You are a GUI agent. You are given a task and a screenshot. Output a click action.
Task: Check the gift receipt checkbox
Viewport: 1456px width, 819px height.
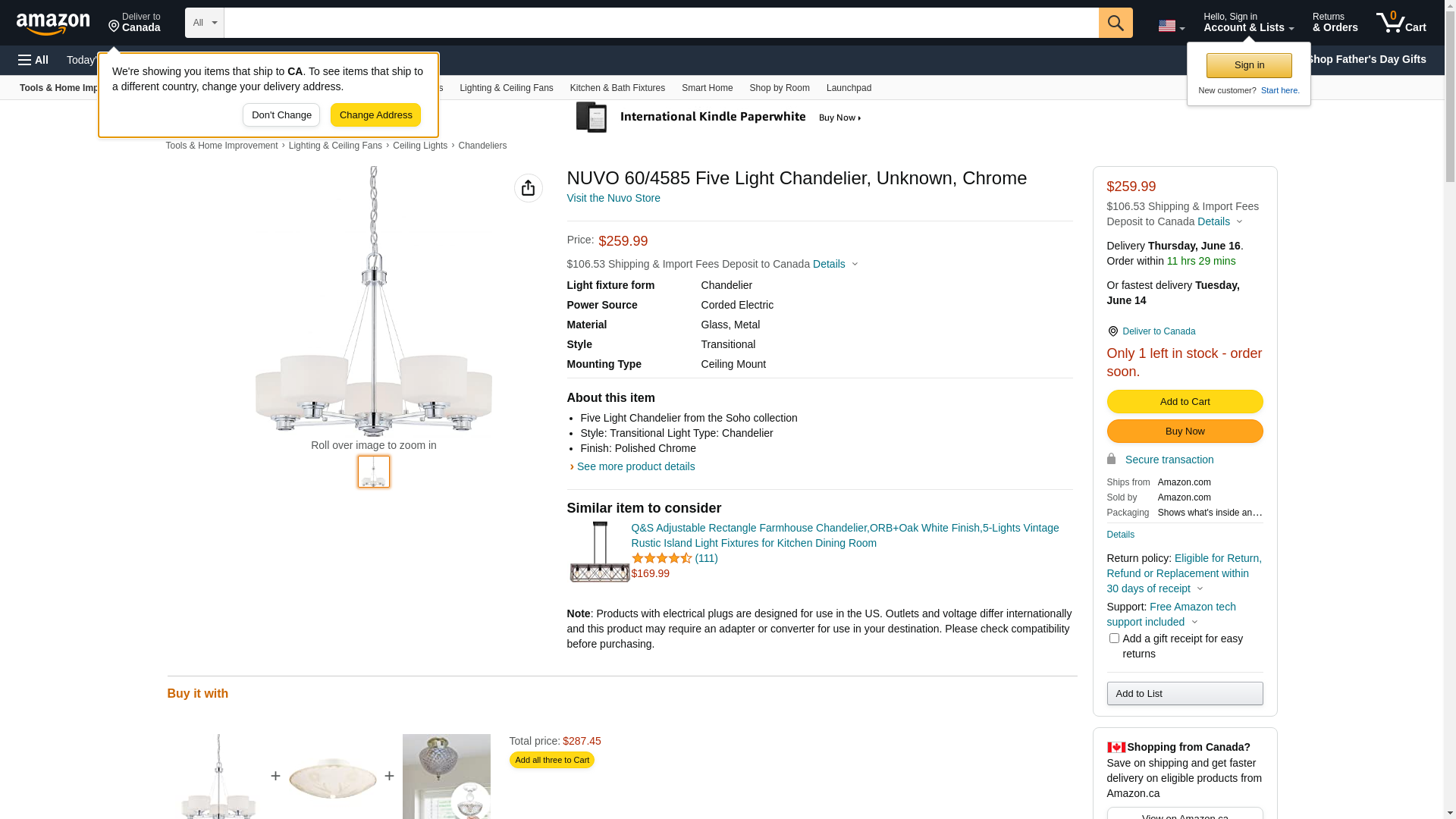pyautogui.click(x=1114, y=639)
